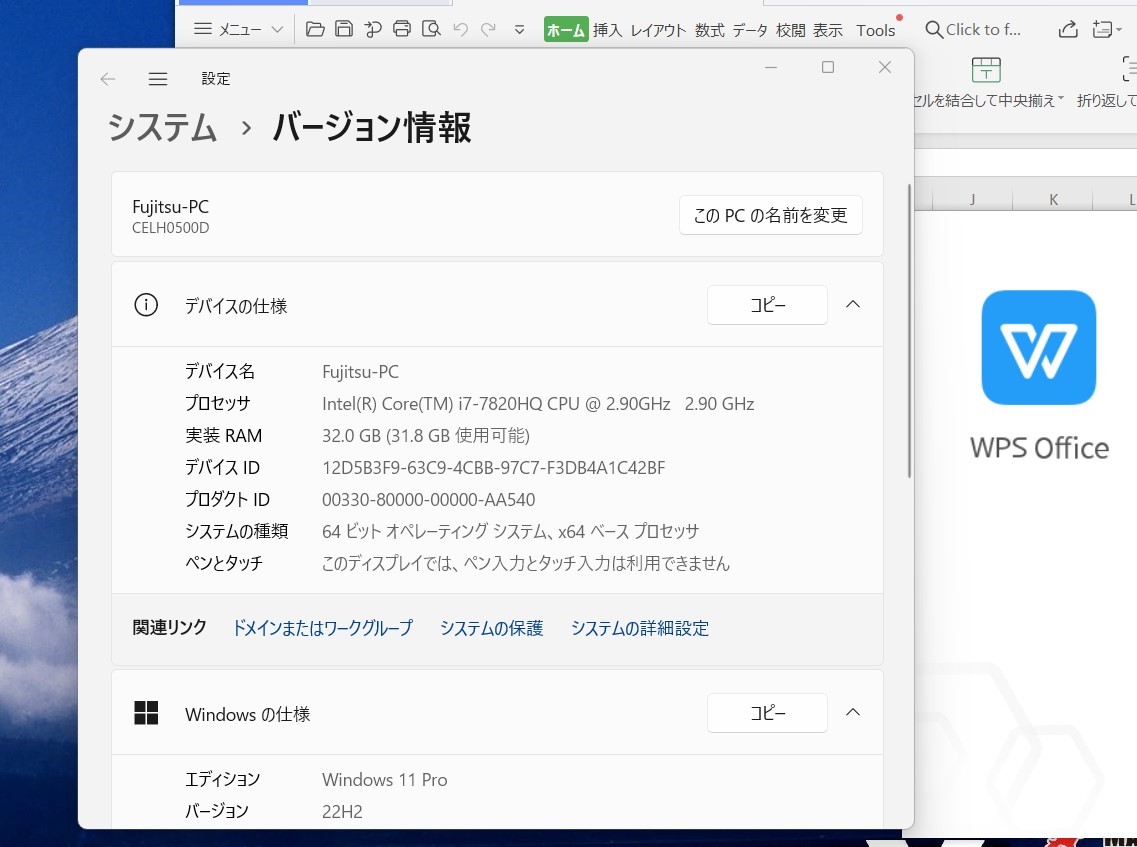Select the 挿入 ribbon tab in WPS
Viewport: 1137px width, 847px height.
pos(607,30)
